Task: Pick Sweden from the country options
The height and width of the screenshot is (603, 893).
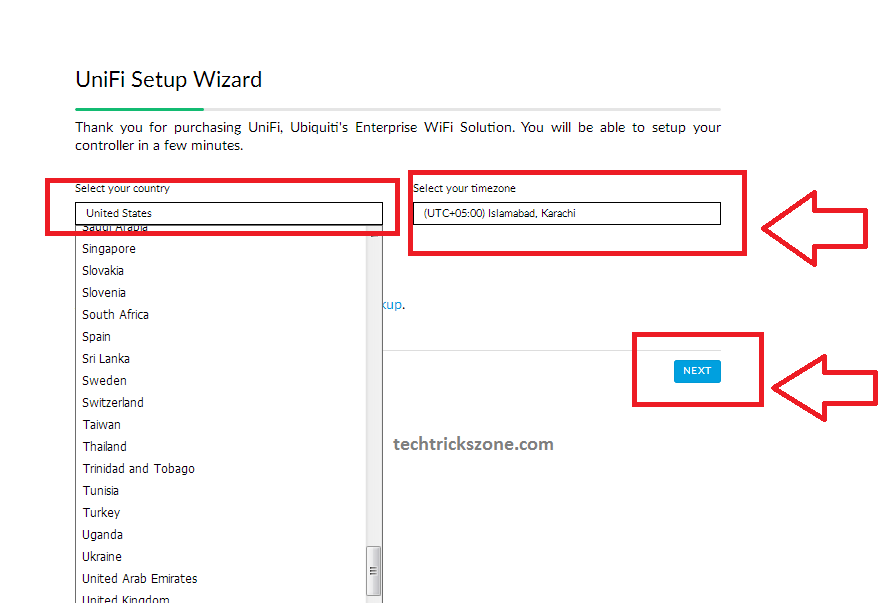Action: (x=104, y=381)
